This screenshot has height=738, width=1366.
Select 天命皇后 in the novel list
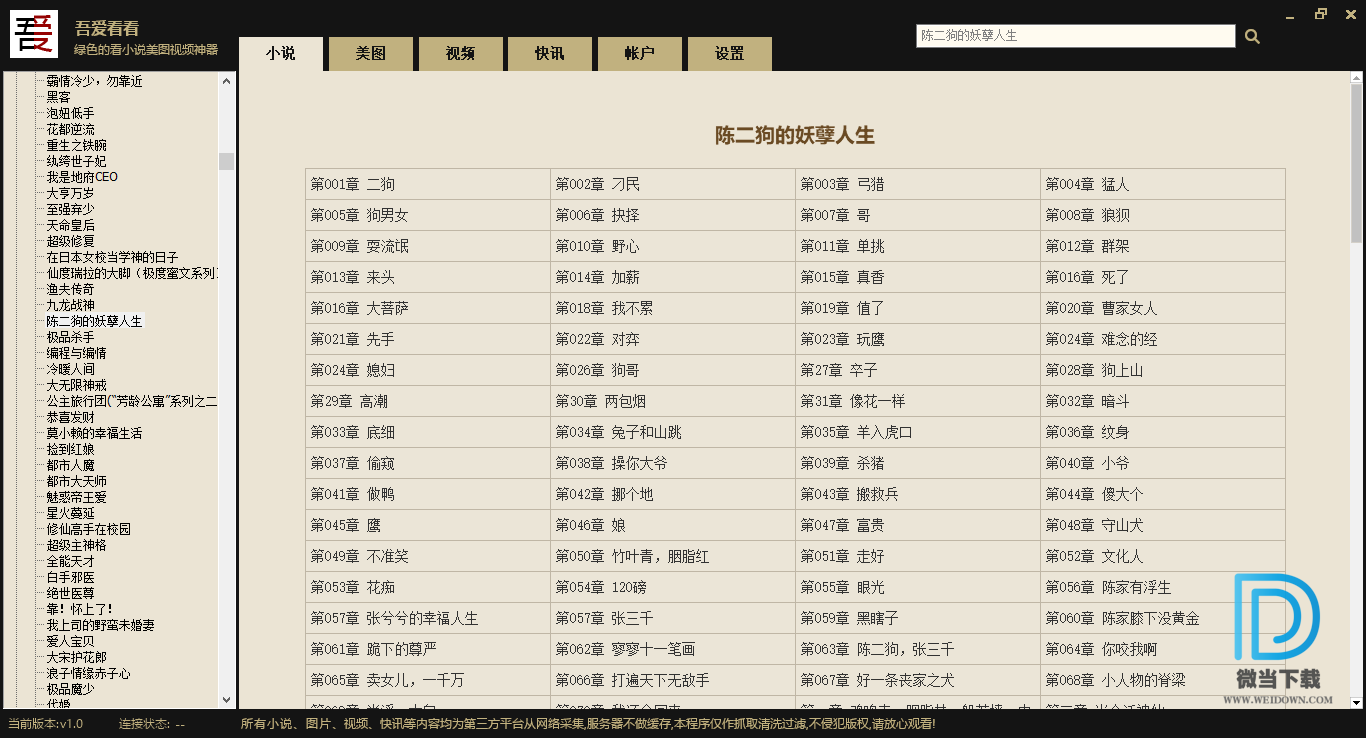(x=70, y=225)
